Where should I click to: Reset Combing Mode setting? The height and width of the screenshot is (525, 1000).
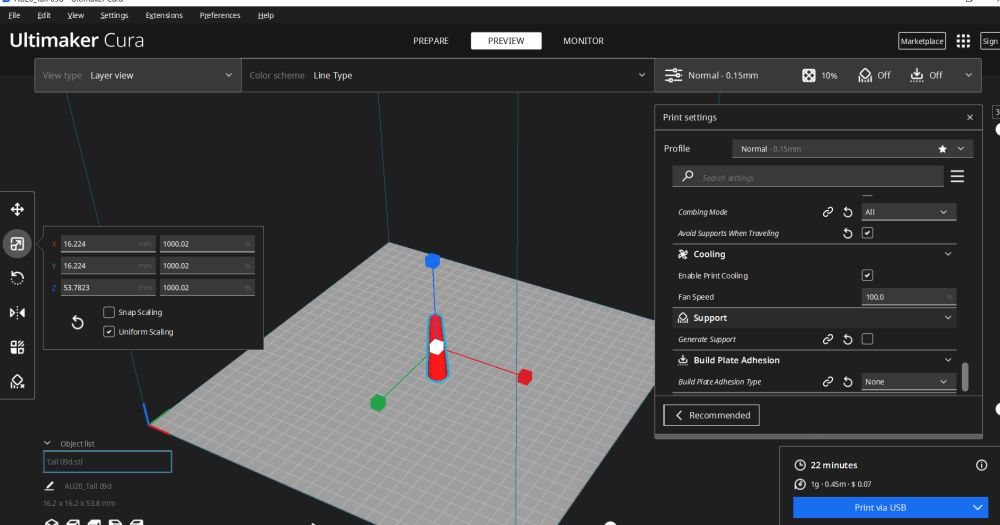[x=848, y=212]
